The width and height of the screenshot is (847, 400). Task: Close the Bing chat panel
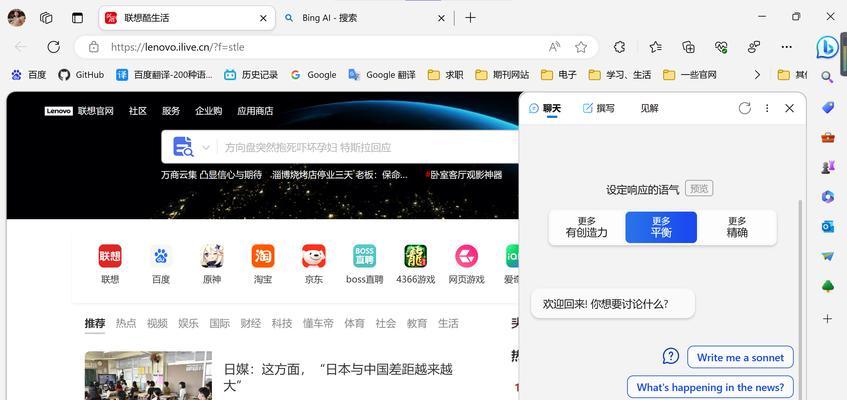coord(789,108)
